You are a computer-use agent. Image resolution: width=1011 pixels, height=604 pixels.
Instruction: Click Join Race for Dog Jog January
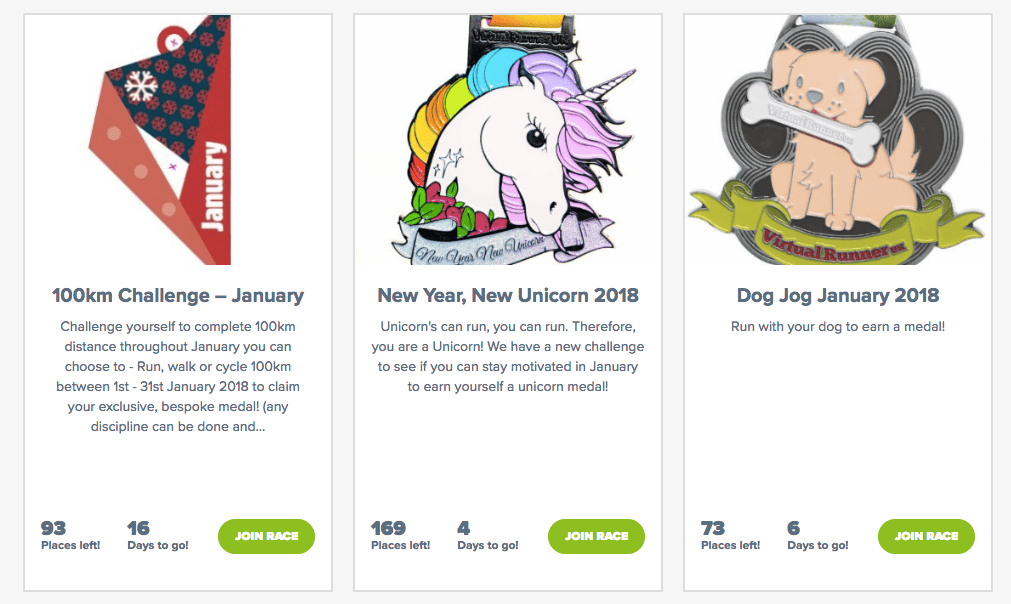pos(927,536)
